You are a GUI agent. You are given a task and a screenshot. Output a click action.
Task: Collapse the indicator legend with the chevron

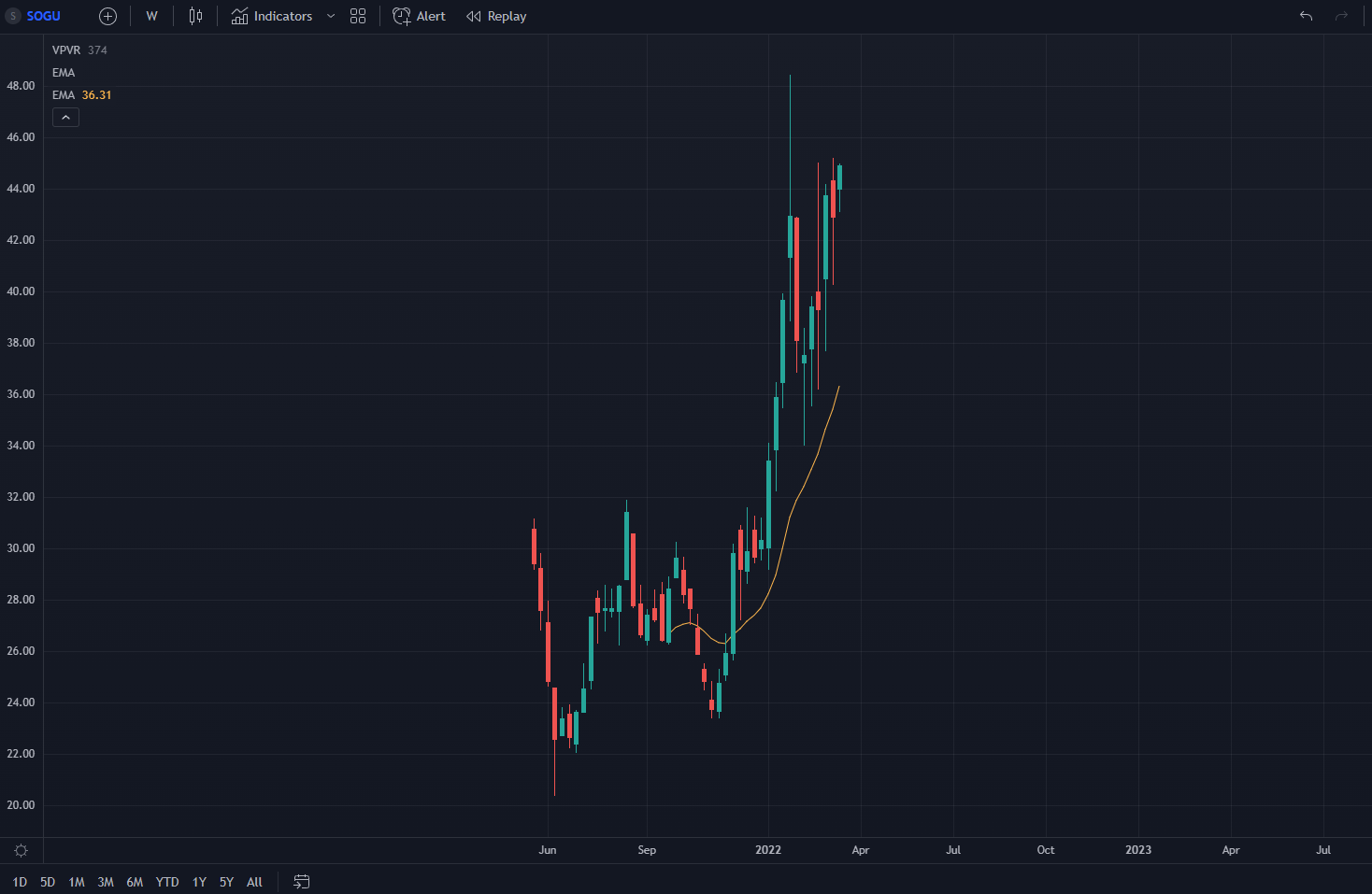tap(65, 117)
